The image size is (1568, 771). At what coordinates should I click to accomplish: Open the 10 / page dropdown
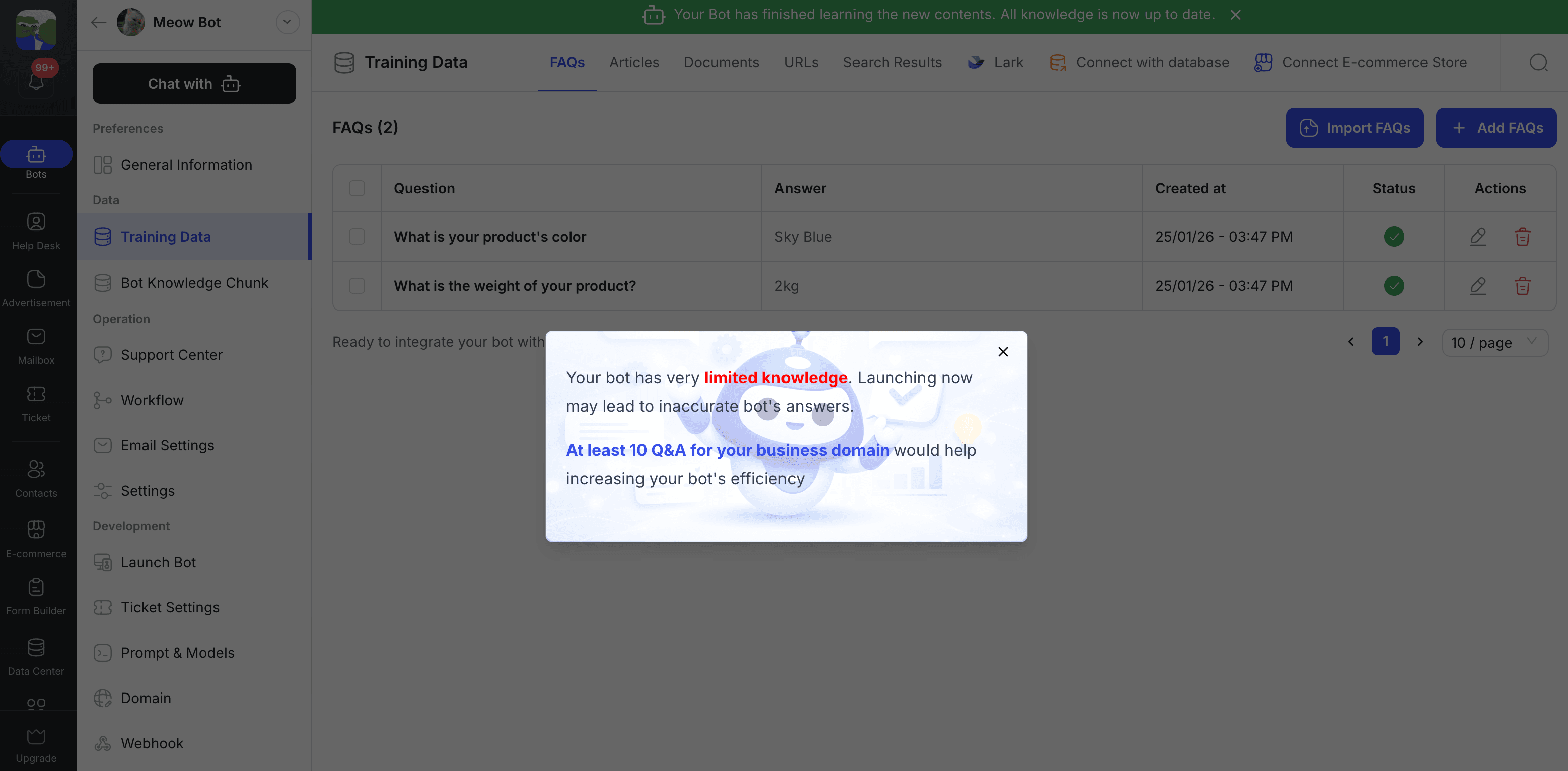pyautogui.click(x=1494, y=342)
